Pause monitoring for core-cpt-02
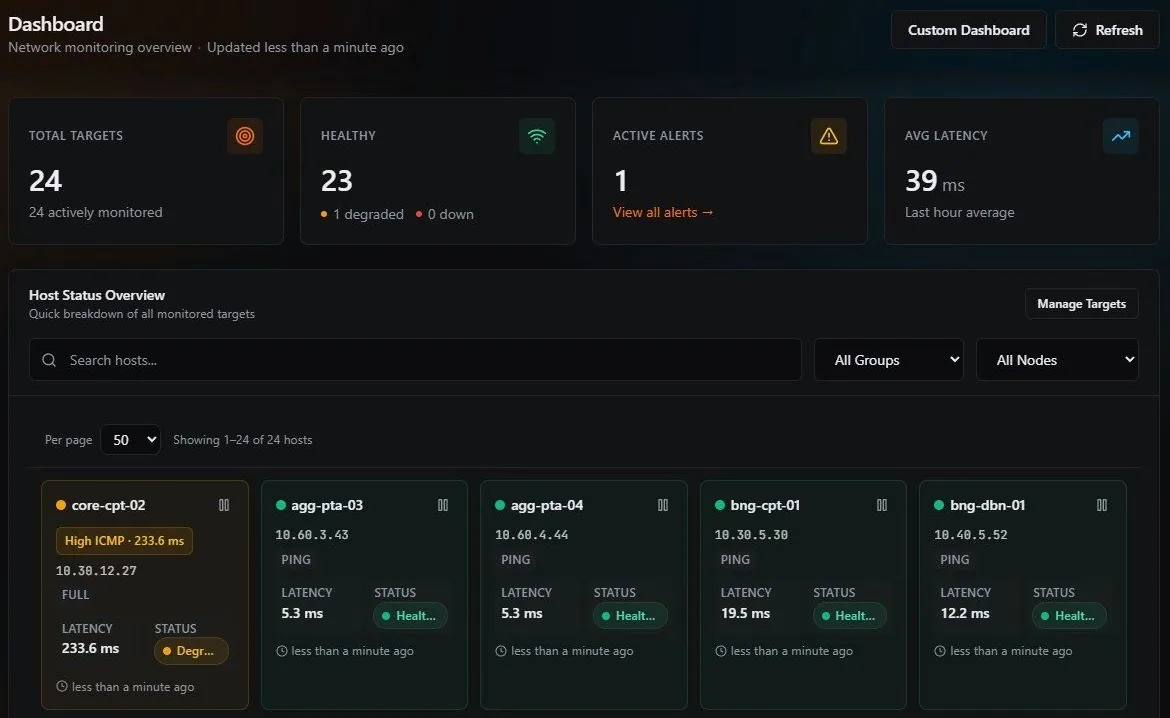 (x=224, y=505)
